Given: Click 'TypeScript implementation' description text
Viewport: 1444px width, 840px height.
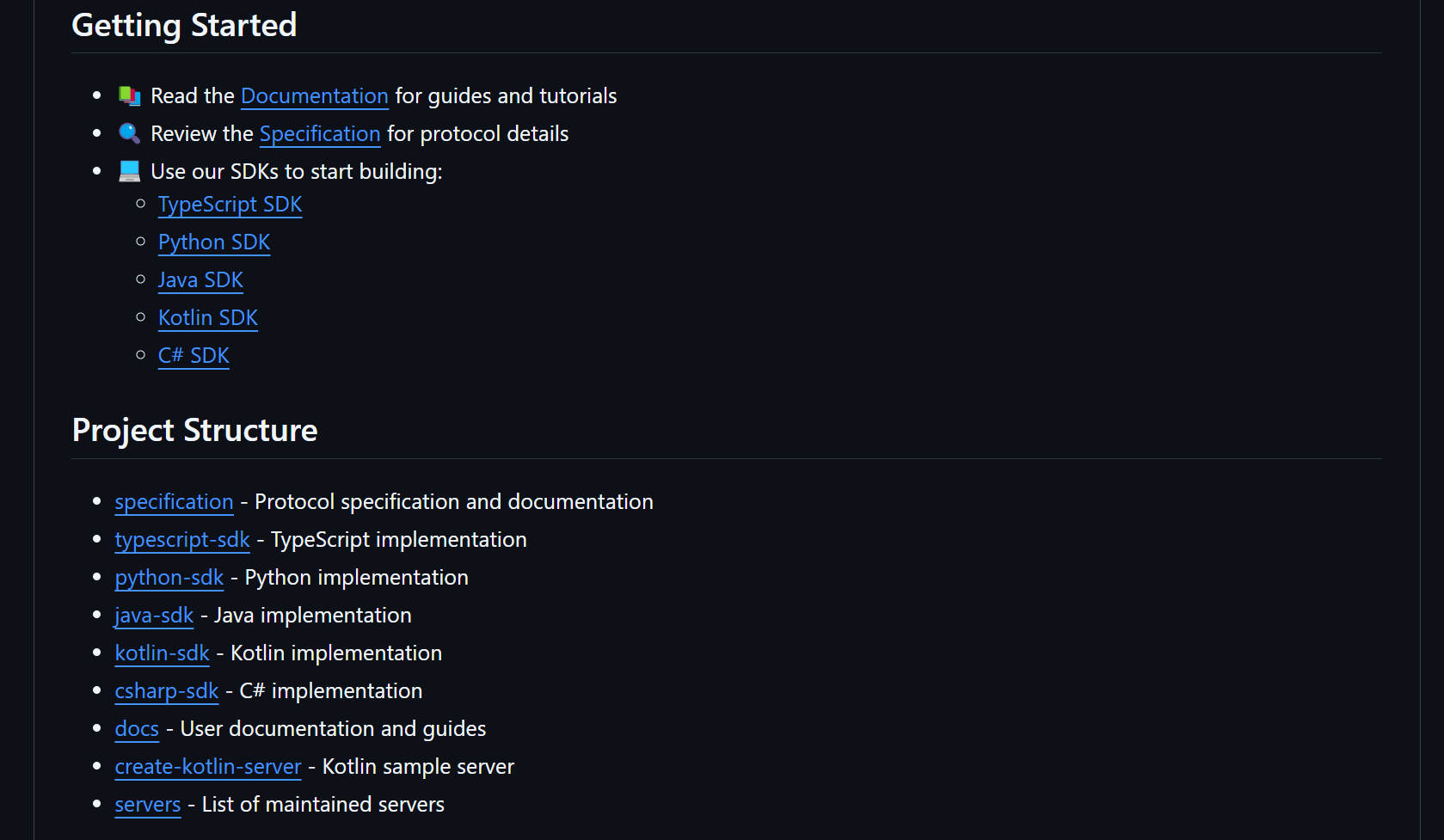Looking at the screenshot, I should (x=399, y=540).
